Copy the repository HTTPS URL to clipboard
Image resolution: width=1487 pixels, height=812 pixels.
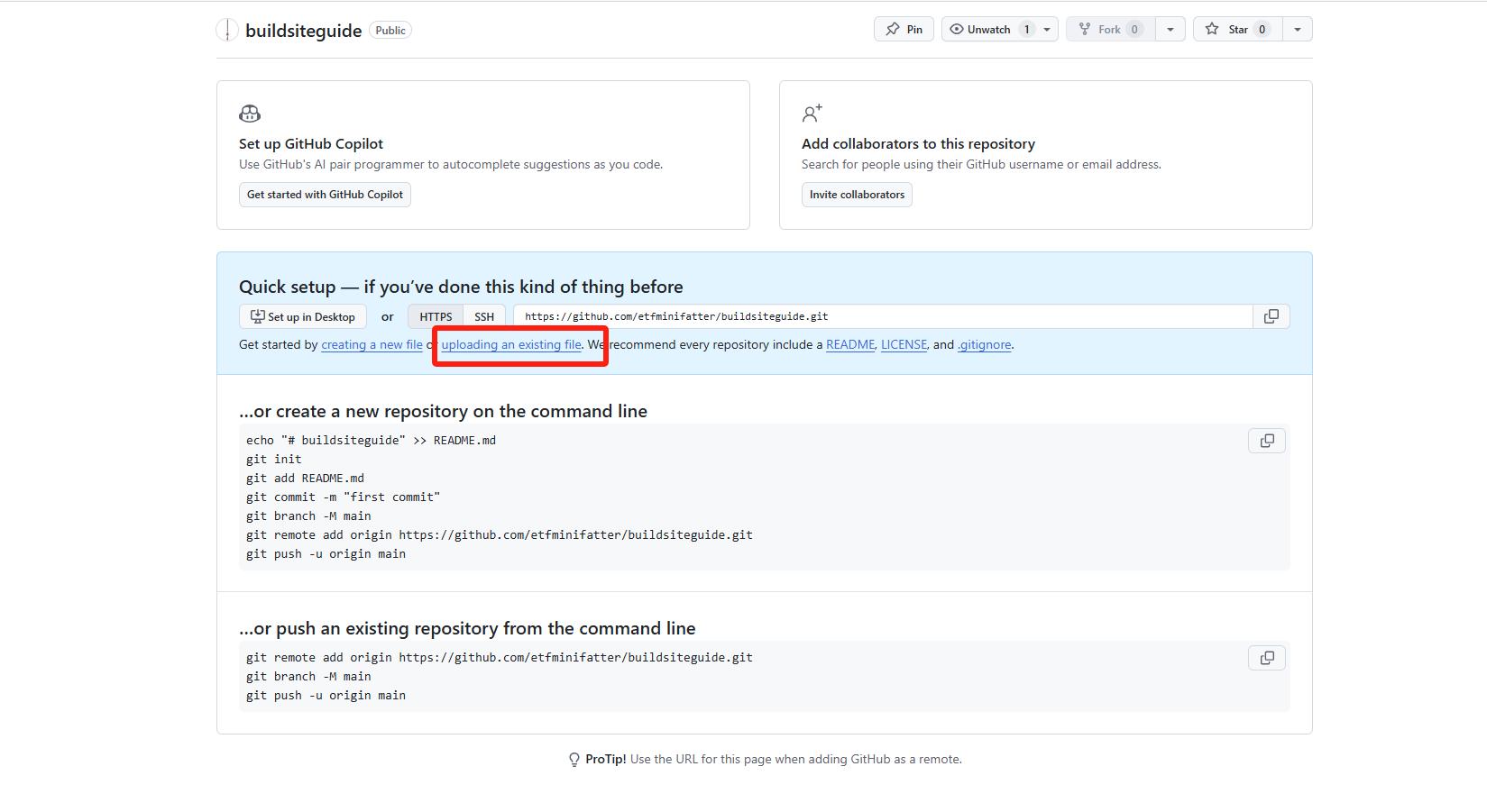coord(1271,316)
